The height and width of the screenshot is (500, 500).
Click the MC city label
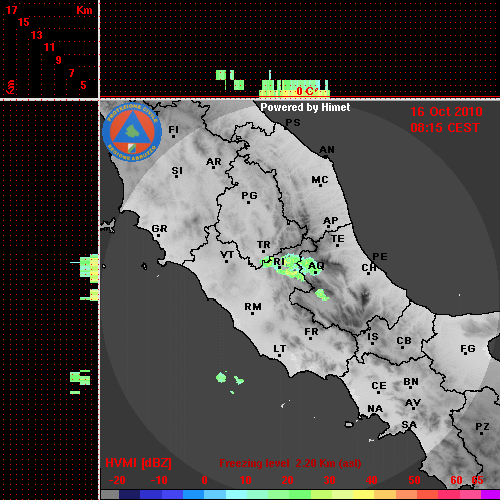point(320,180)
